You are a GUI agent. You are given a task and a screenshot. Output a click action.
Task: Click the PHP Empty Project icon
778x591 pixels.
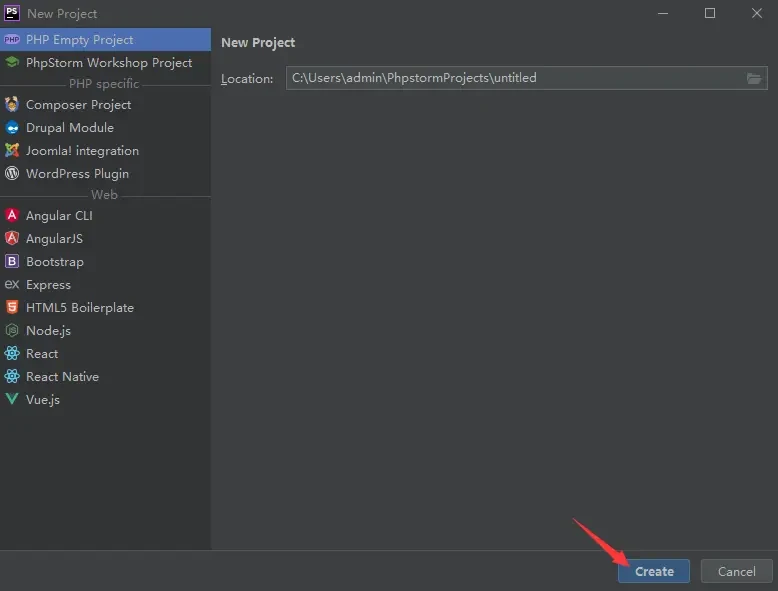coord(12,40)
